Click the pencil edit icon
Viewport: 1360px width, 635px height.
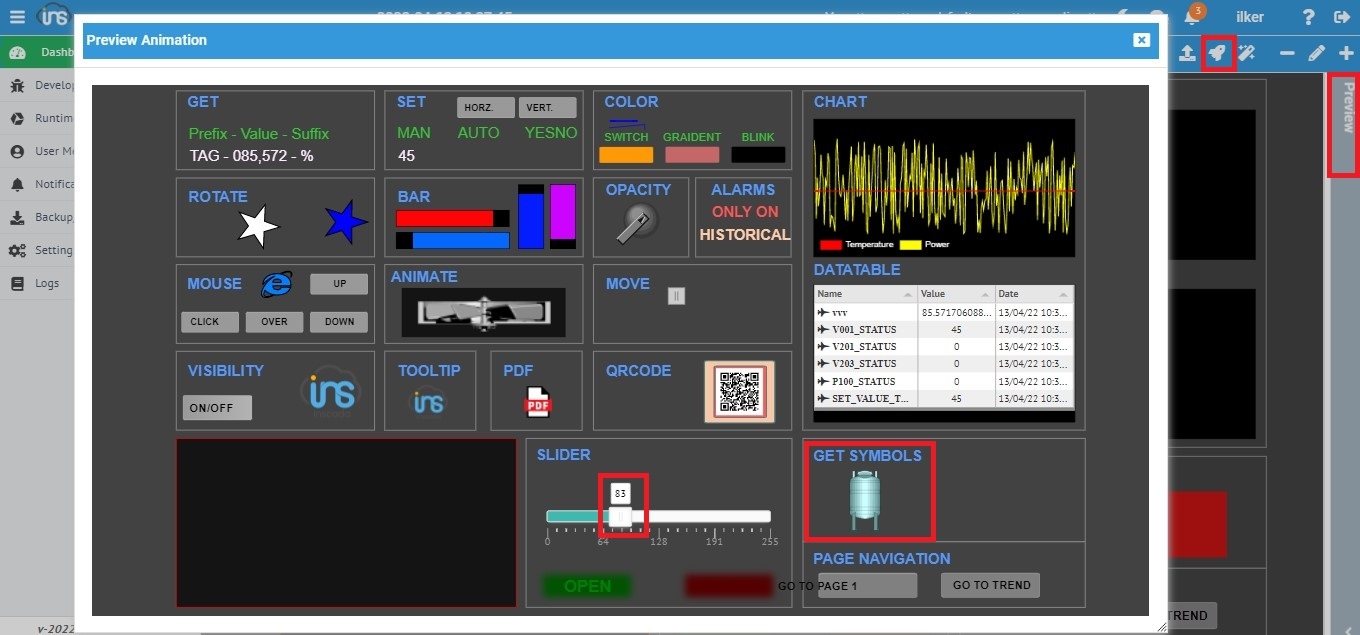1316,54
